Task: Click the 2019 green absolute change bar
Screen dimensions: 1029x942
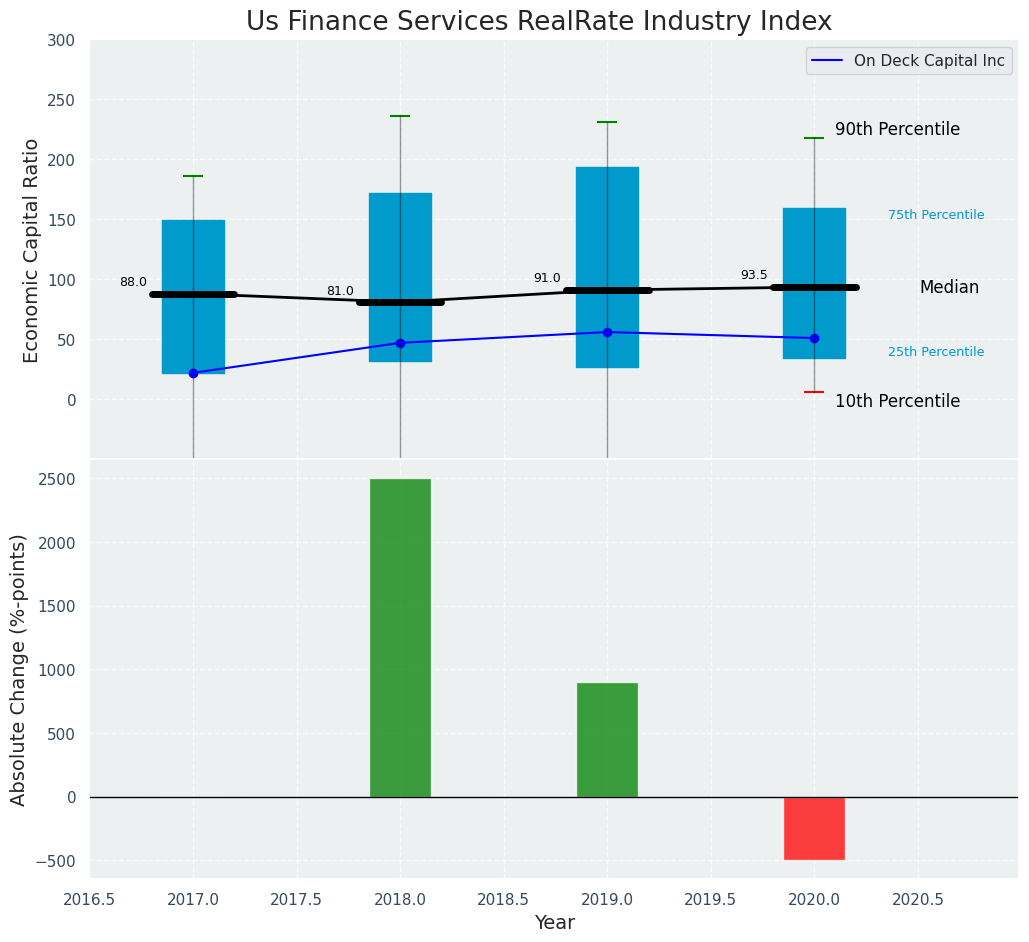Action: coord(607,740)
